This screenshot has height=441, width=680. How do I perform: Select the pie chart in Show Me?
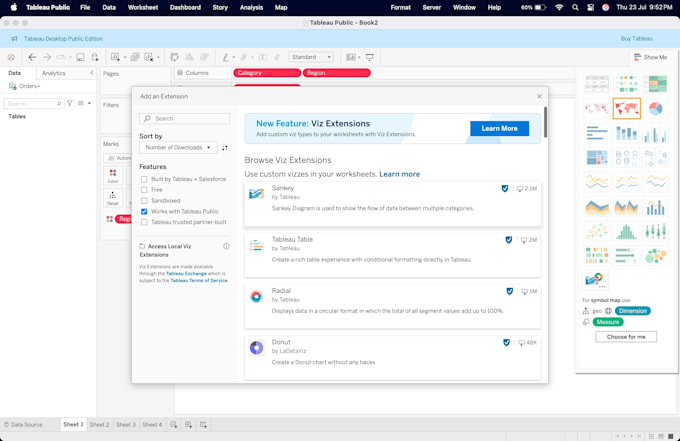(x=655, y=108)
